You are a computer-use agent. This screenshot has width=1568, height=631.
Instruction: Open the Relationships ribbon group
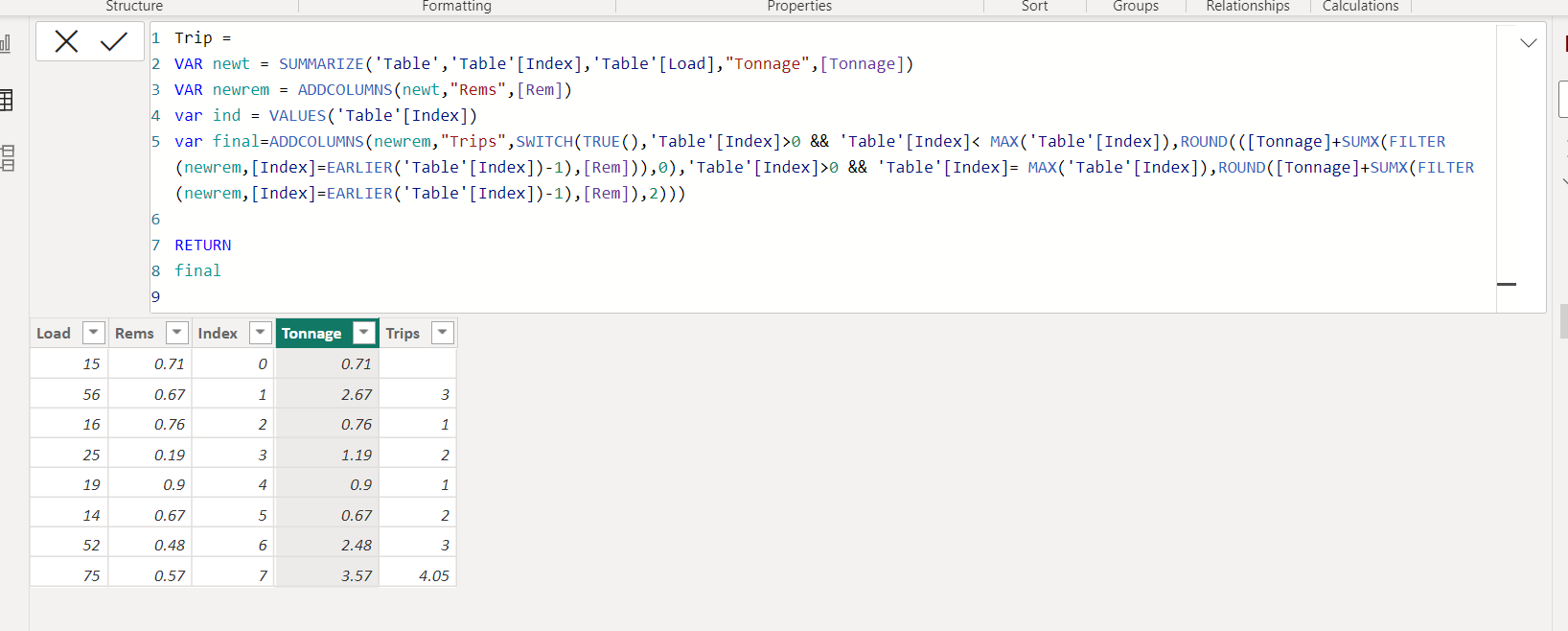click(x=1248, y=7)
